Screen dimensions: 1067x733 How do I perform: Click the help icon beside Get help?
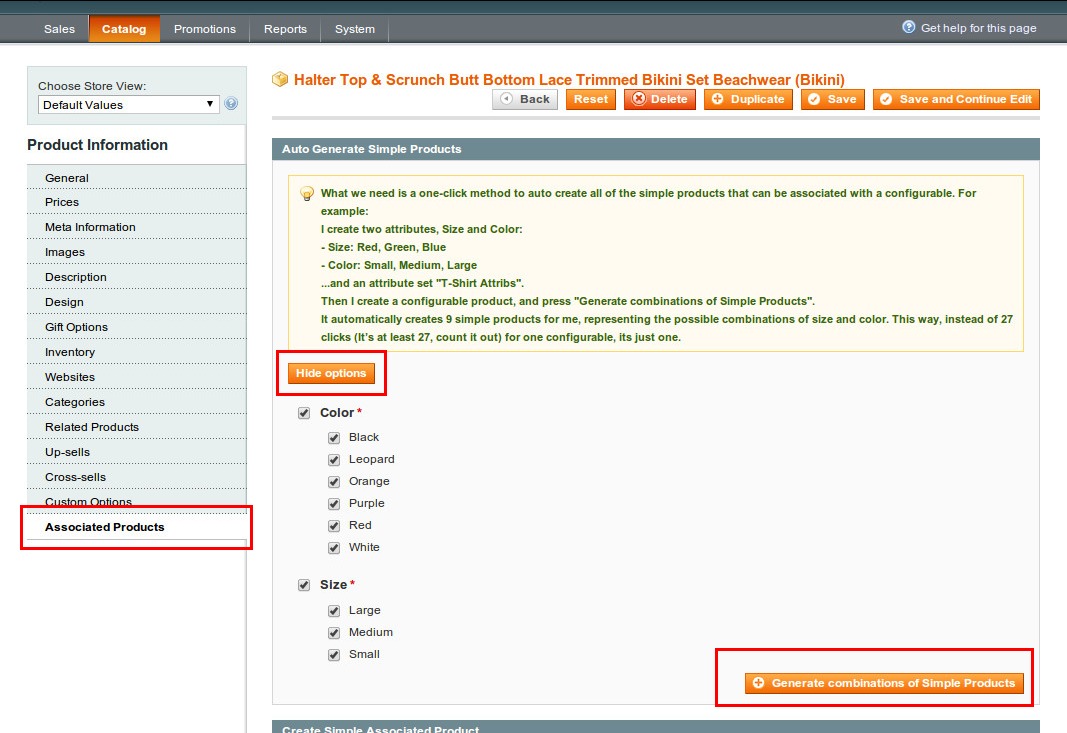(908, 27)
